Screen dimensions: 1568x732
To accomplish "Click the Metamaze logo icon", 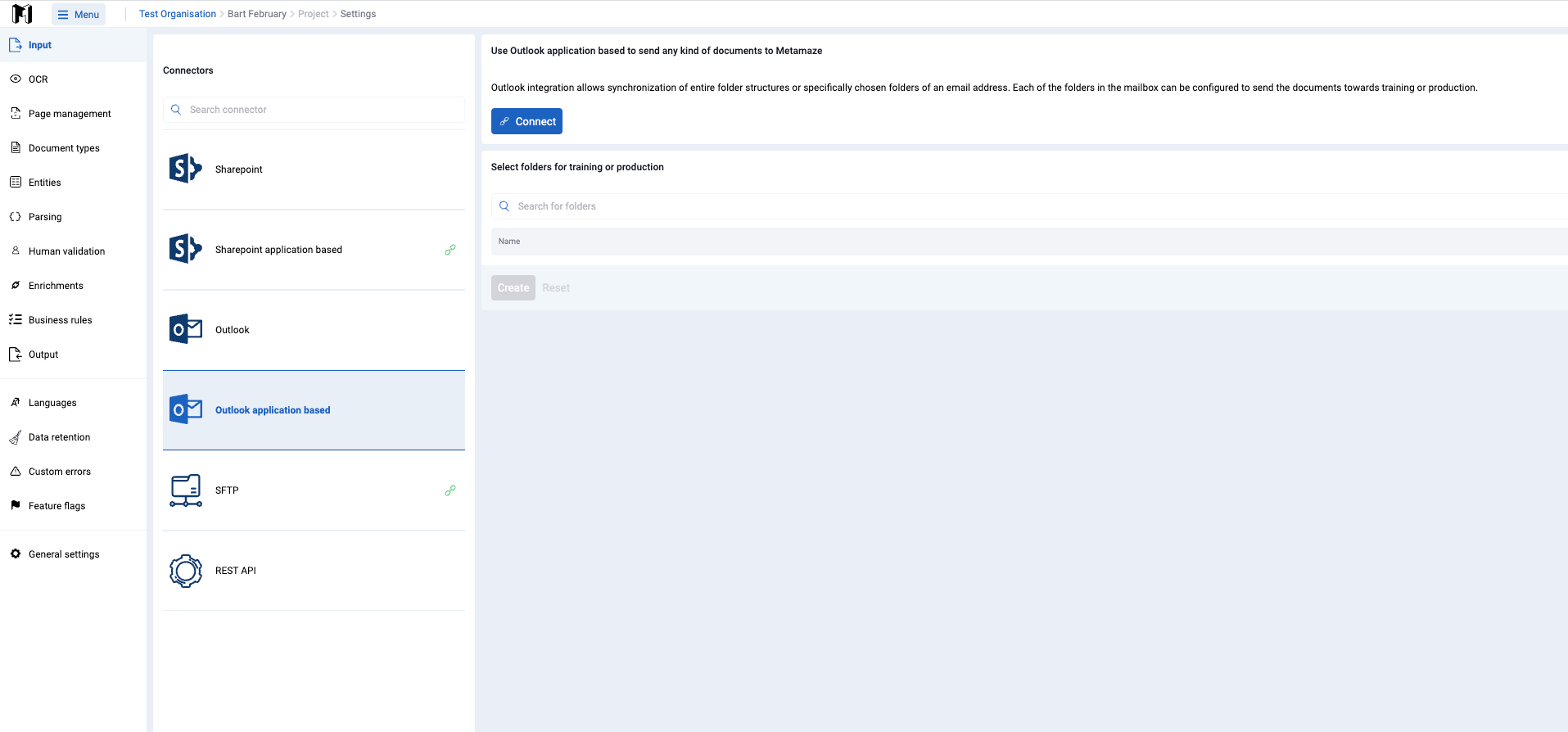I will tap(22, 14).
